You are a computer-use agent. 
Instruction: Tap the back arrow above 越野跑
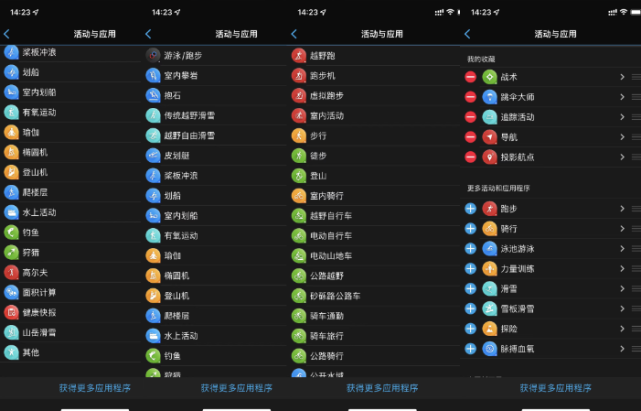click(294, 34)
